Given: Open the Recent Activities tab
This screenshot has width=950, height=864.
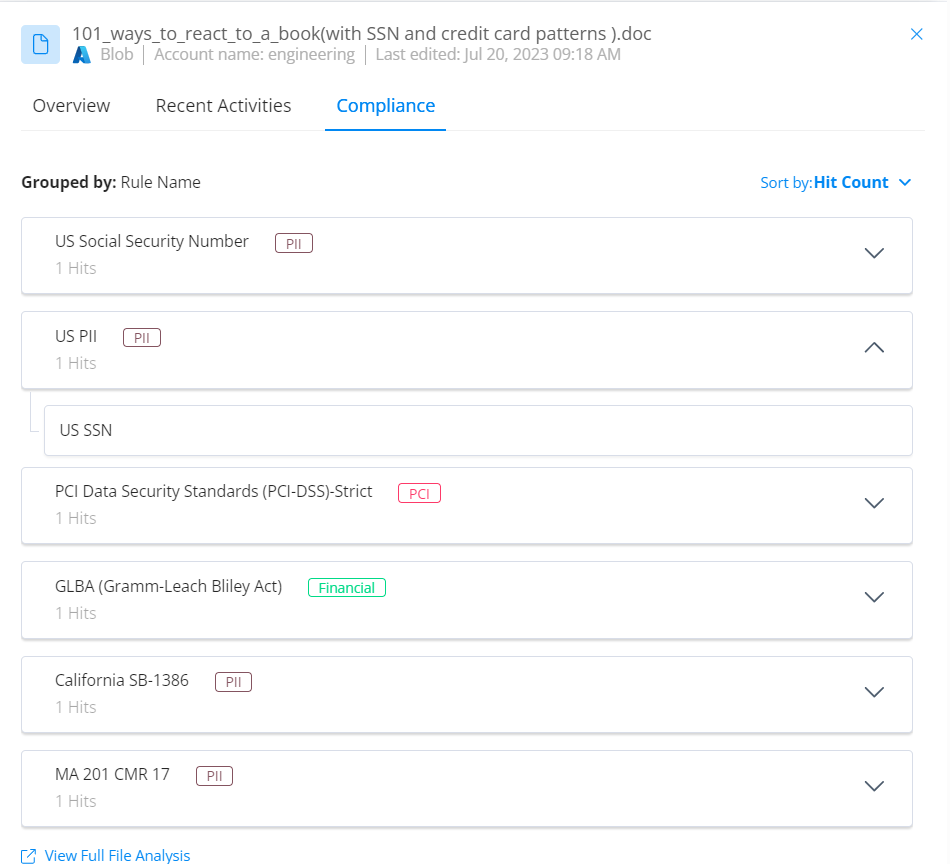Looking at the screenshot, I should 223,105.
